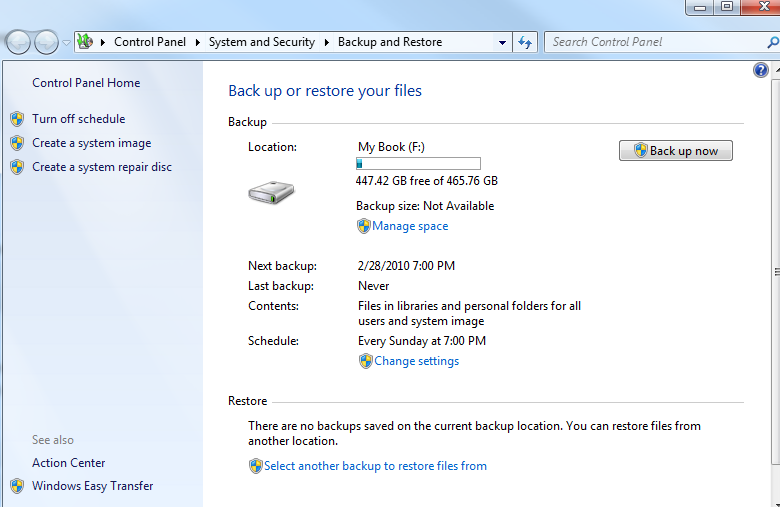The width and height of the screenshot is (780, 507).
Task: Select Turn off schedule
Action: (78, 119)
